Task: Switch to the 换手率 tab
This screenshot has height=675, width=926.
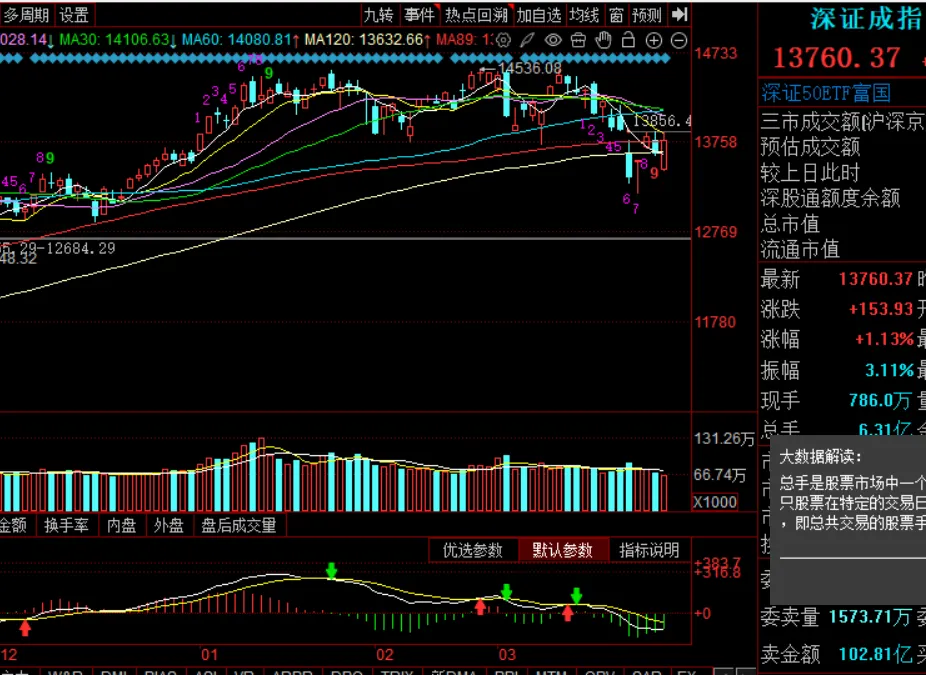Action: click(66, 525)
